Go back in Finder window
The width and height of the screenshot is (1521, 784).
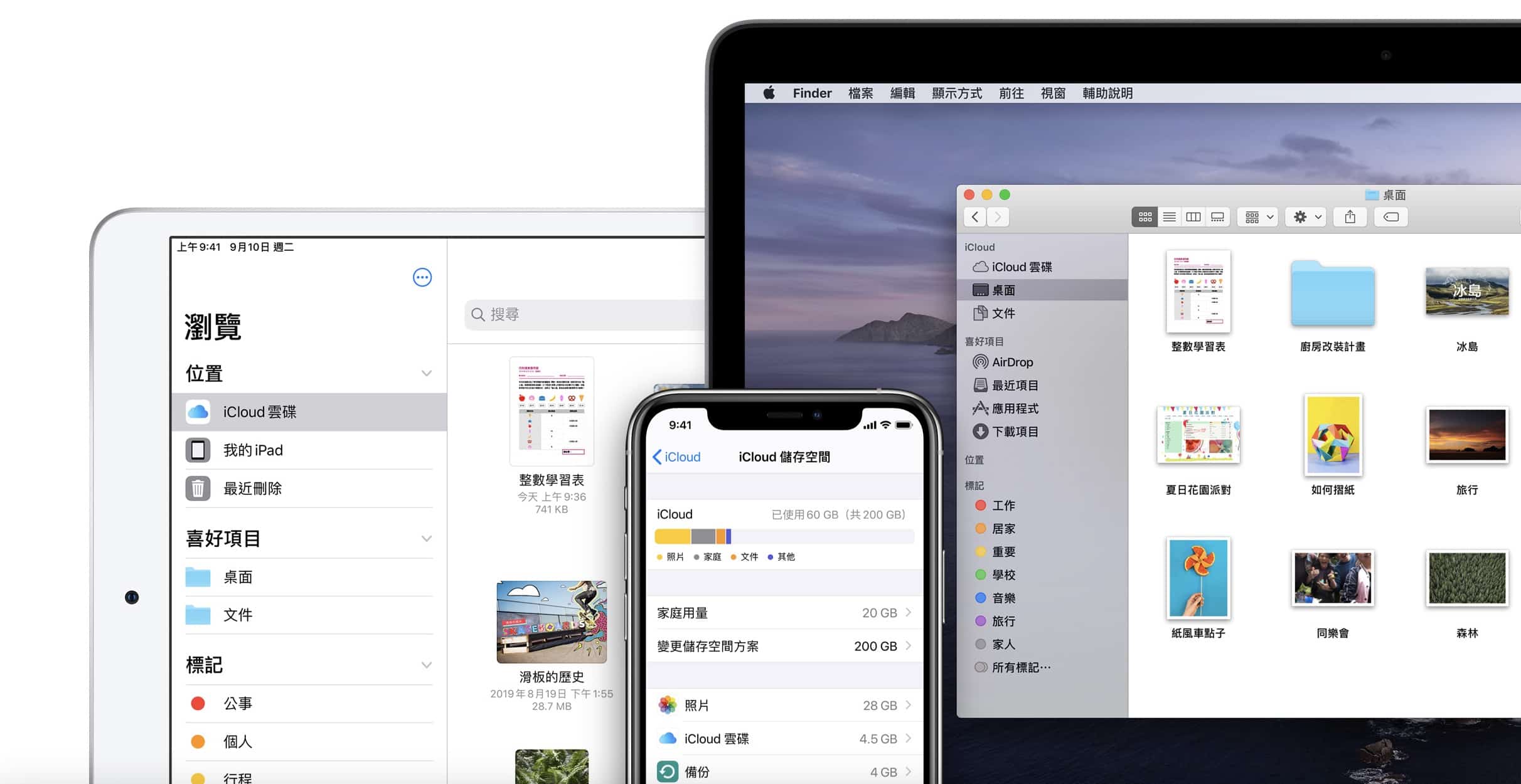[x=974, y=217]
